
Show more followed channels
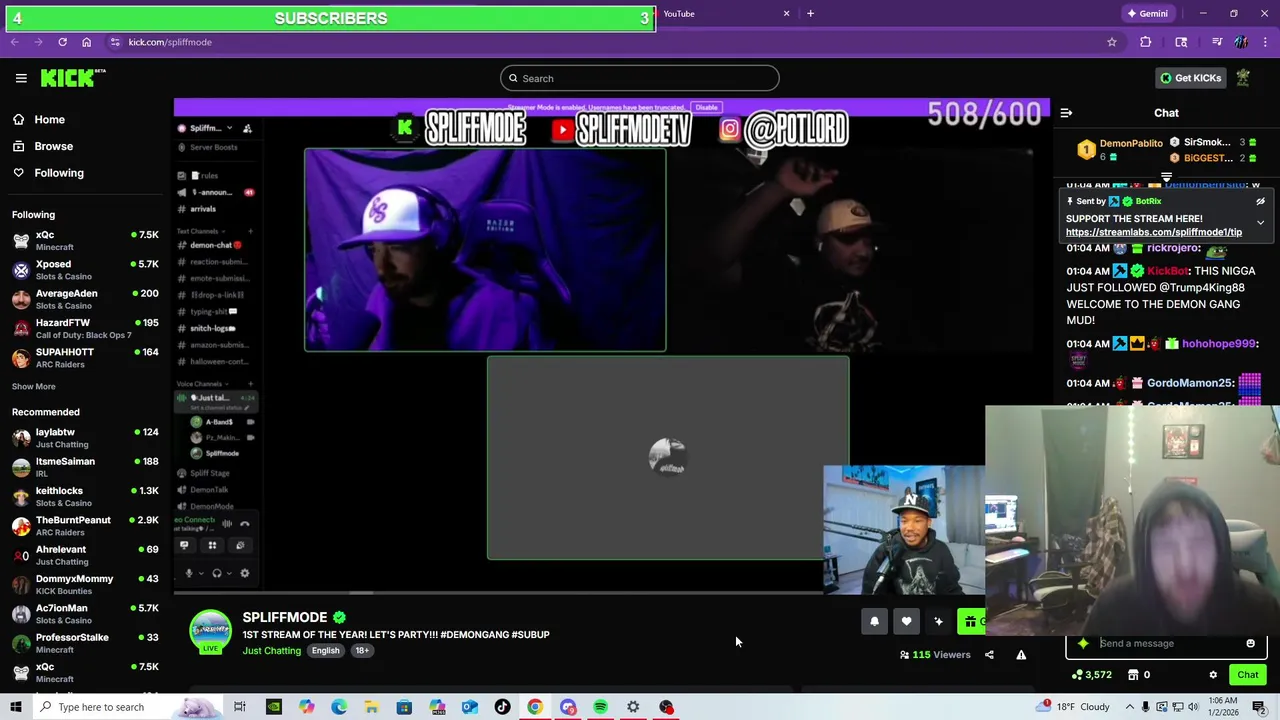point(34,386)
